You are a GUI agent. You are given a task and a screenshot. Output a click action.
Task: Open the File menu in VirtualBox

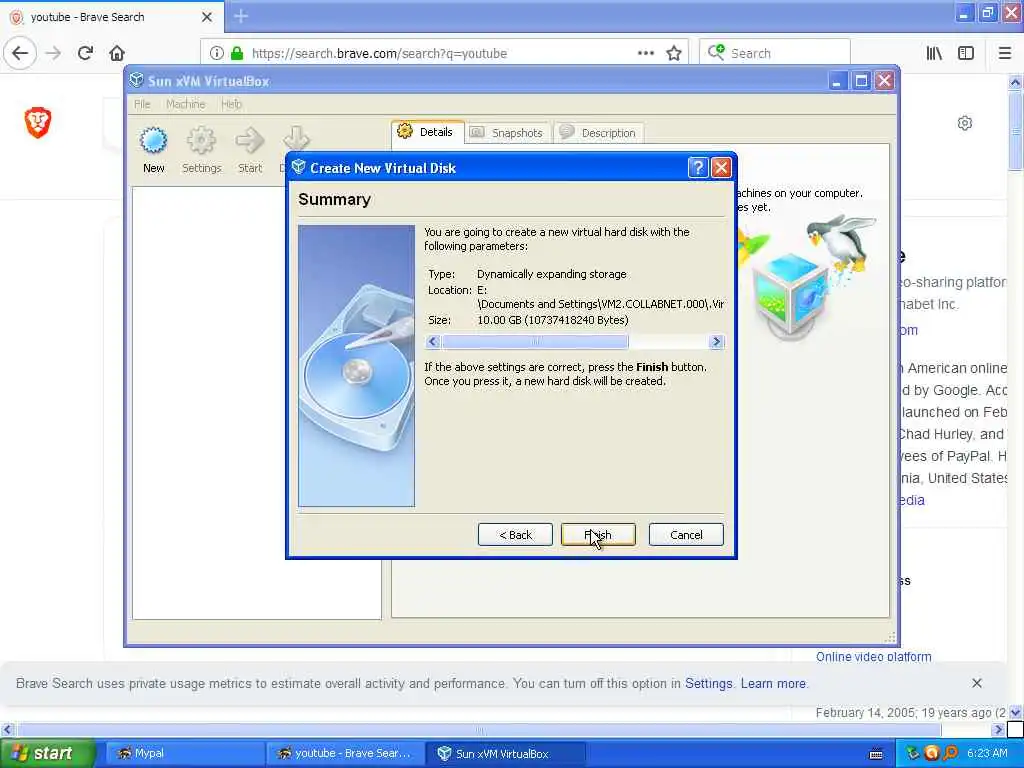point(142,104)
